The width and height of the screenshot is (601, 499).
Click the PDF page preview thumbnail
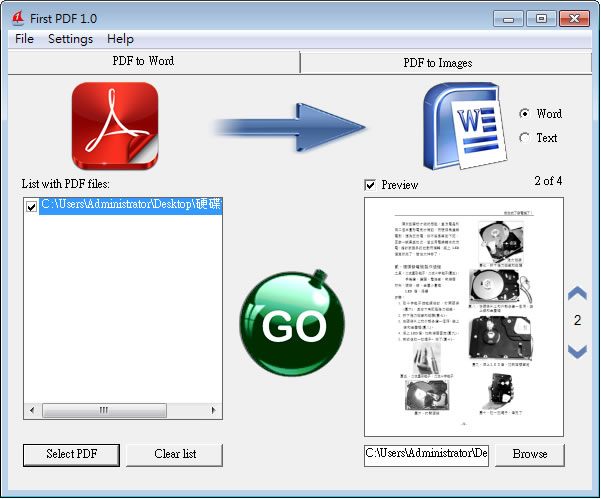coord(464,317)
